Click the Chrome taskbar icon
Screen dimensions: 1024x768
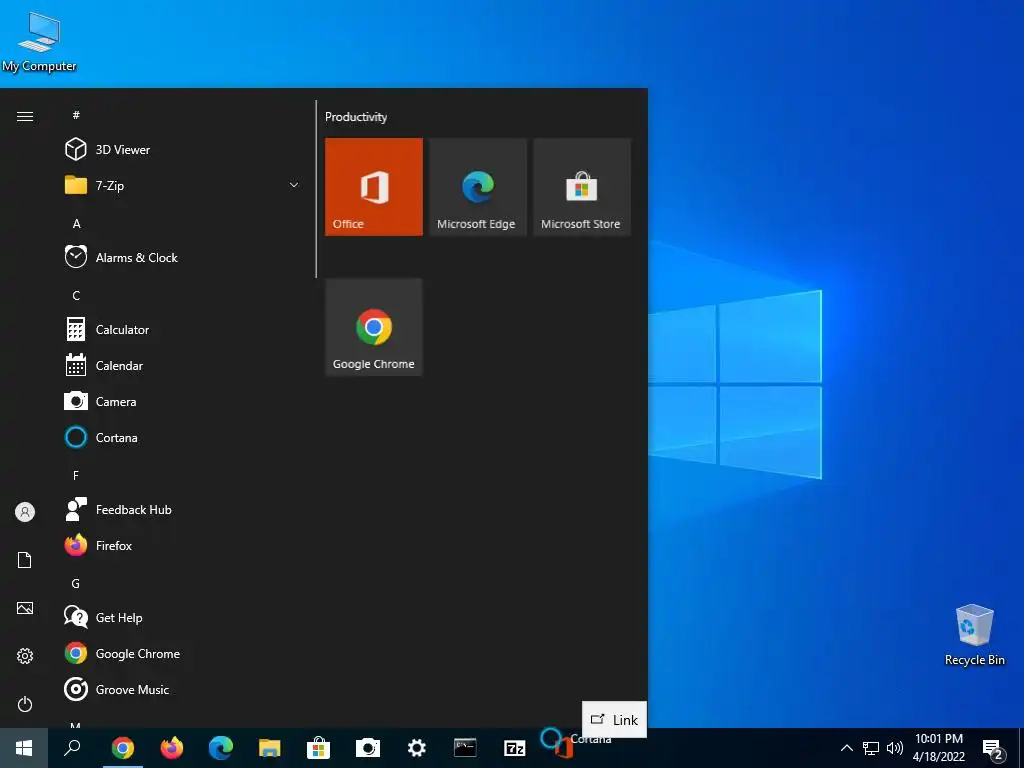(123, 748)
